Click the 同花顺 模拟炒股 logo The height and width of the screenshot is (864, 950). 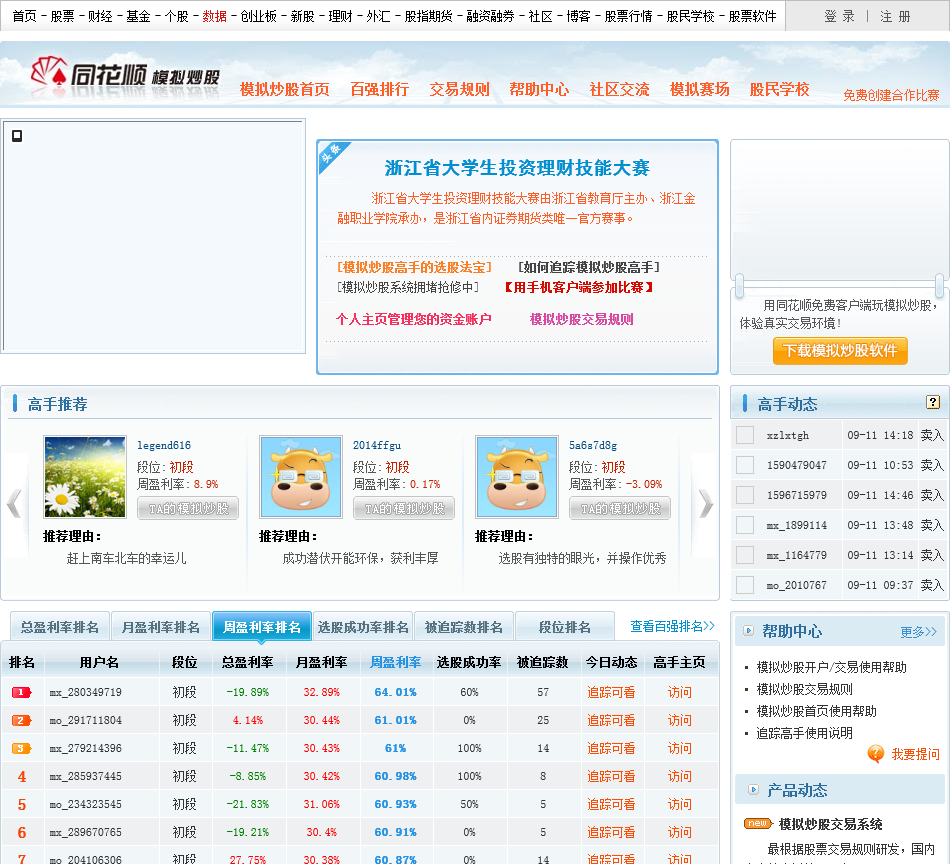(x=125, y=76)
